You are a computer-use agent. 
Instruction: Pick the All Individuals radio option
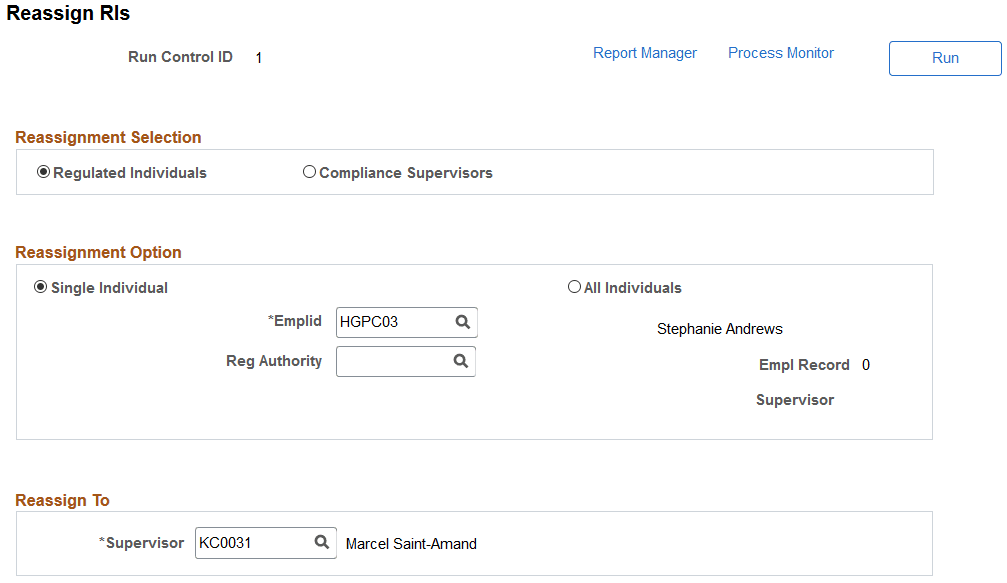(574, 287)
